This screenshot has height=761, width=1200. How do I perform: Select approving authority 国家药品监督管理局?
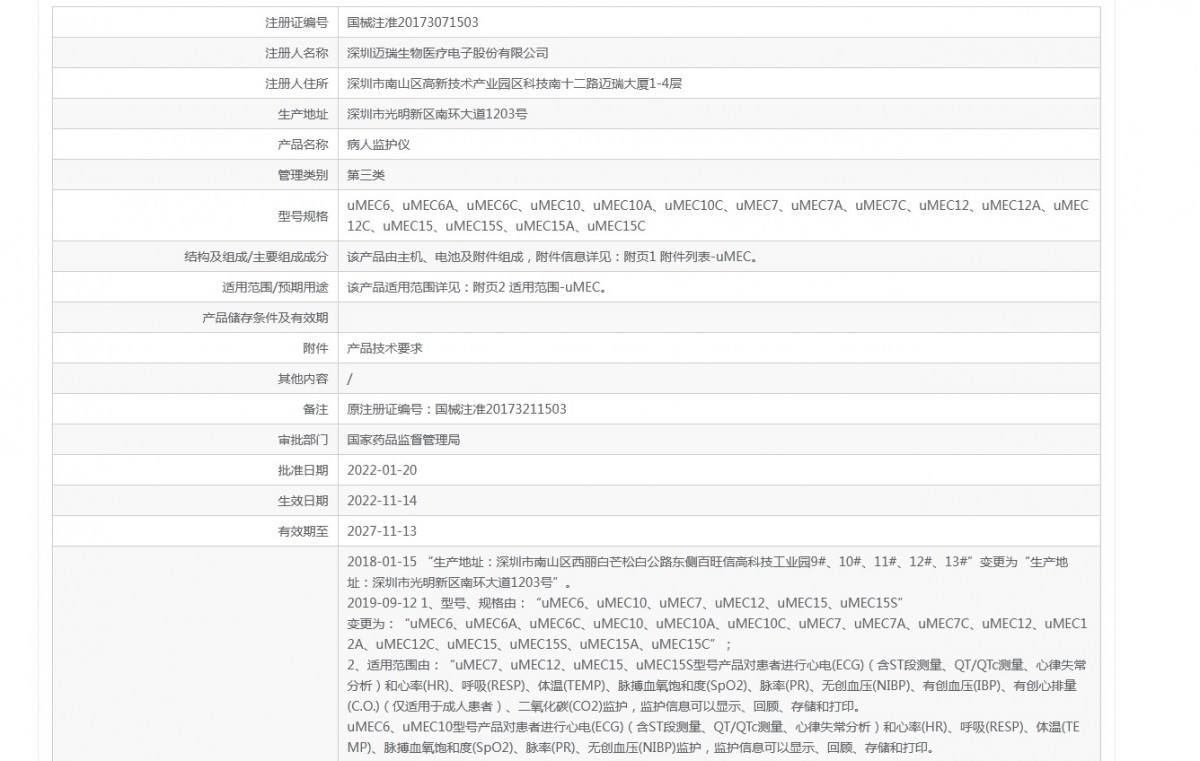pos(403,440)
